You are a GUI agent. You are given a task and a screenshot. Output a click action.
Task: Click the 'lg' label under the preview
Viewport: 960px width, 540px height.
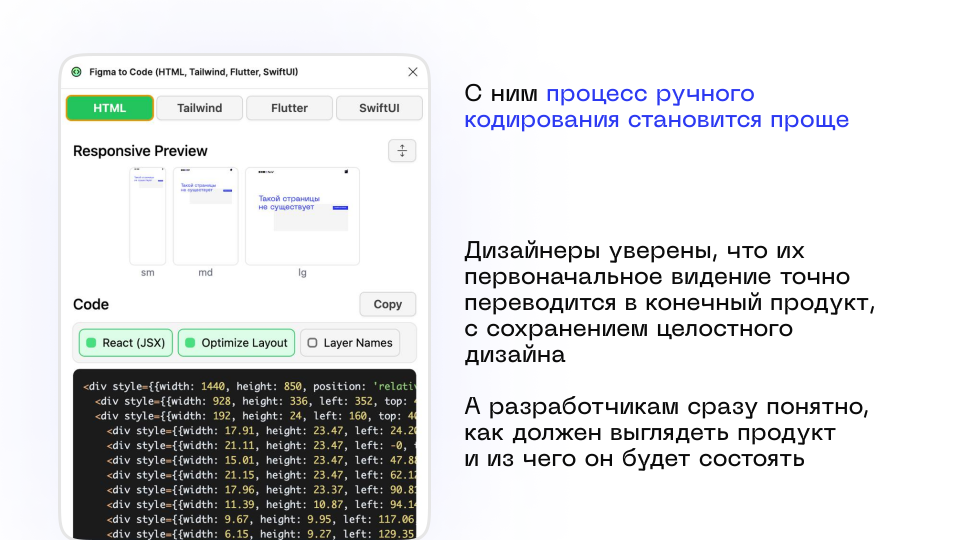(302, 272)
